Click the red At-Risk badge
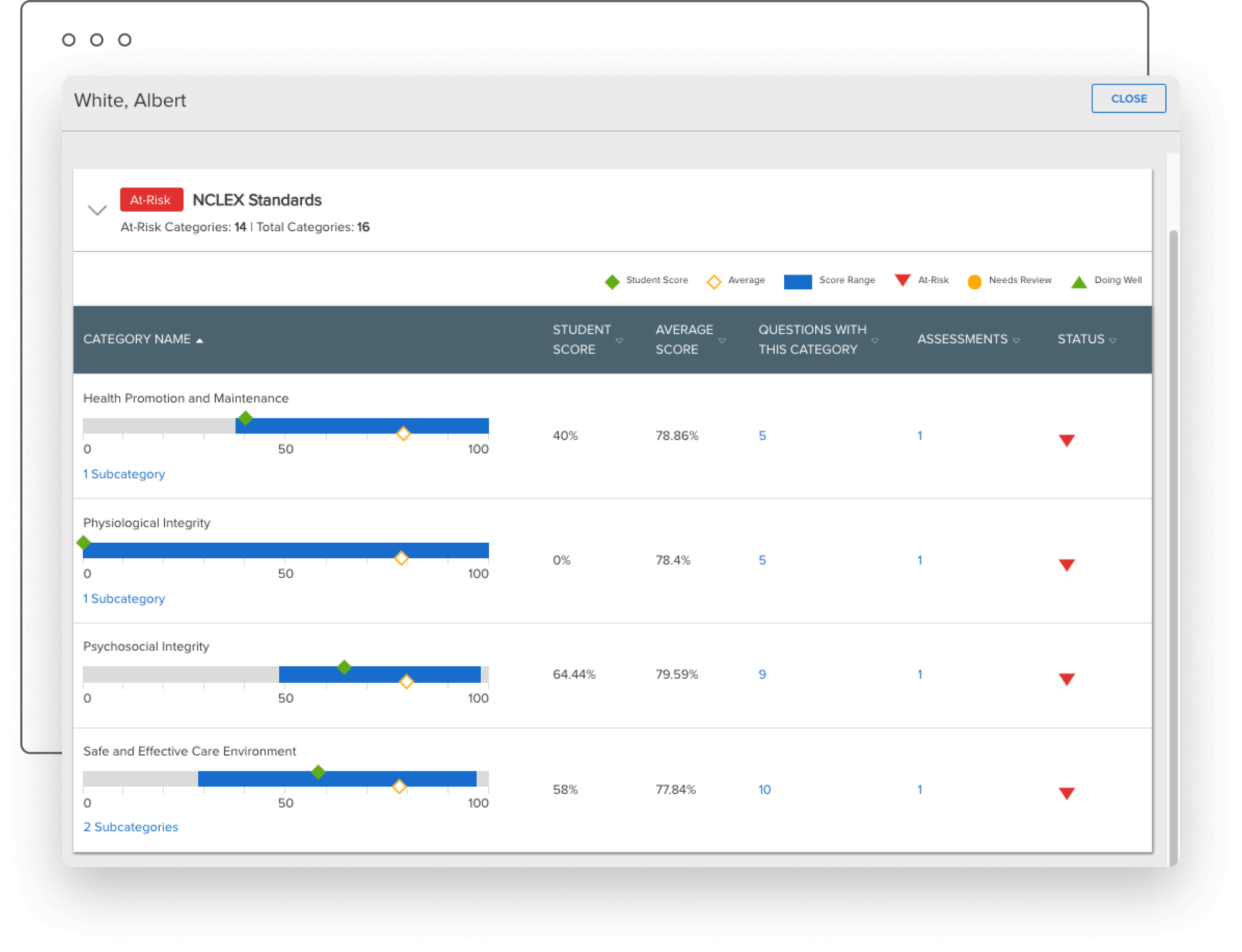Image resolution: width=1242 pixels, height=952 pixels. pos(151,200)
